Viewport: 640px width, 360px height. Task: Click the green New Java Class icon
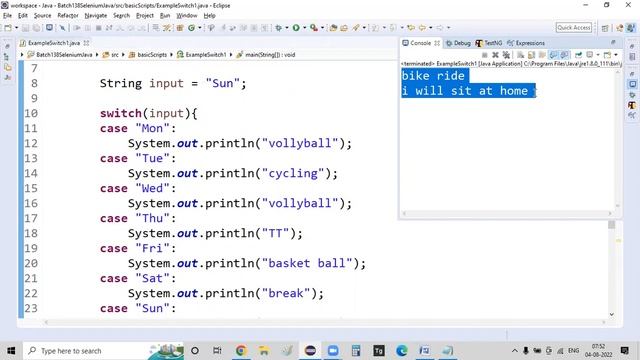[x=191, y=28]
